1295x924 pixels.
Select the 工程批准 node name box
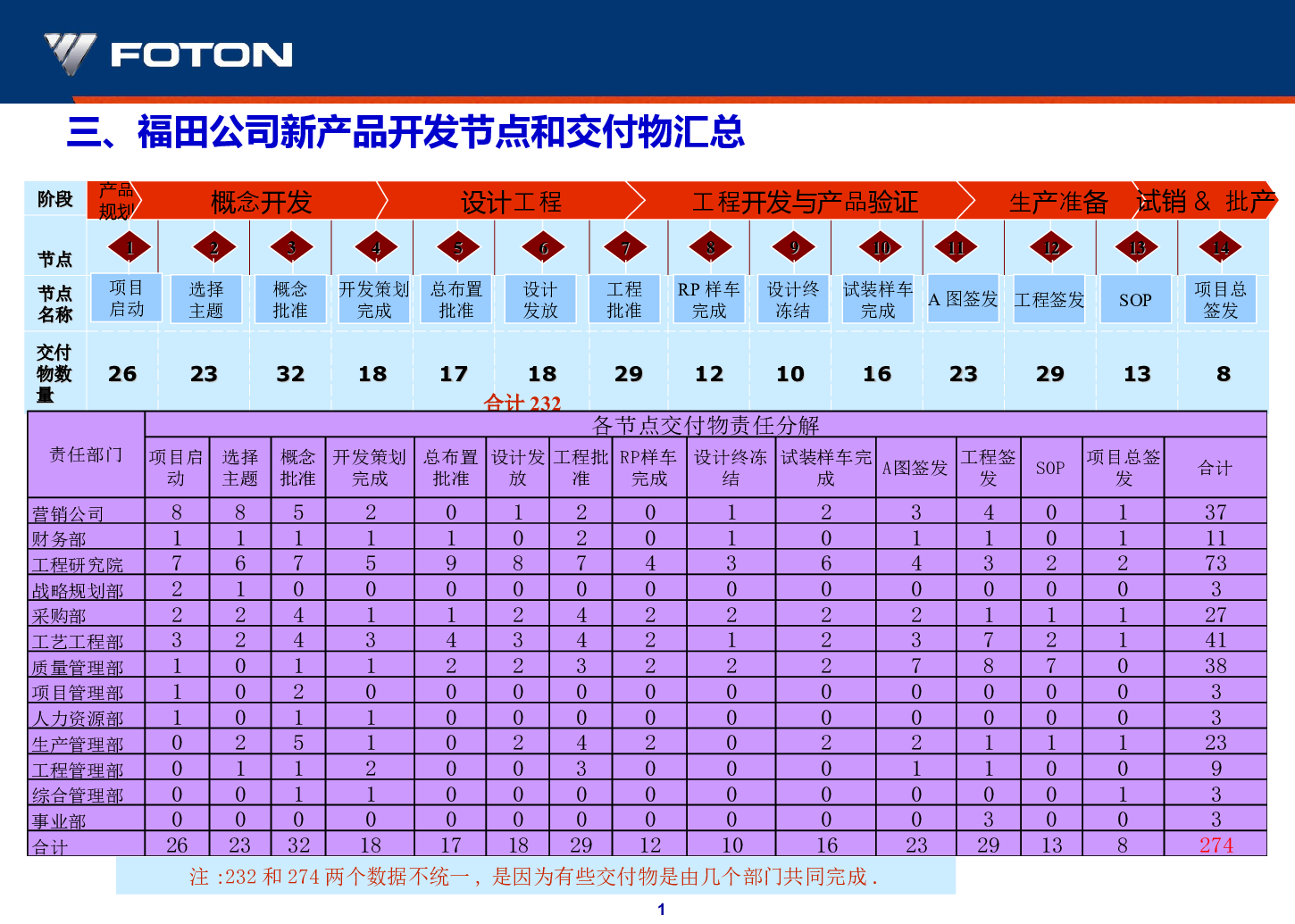point(624,299)
